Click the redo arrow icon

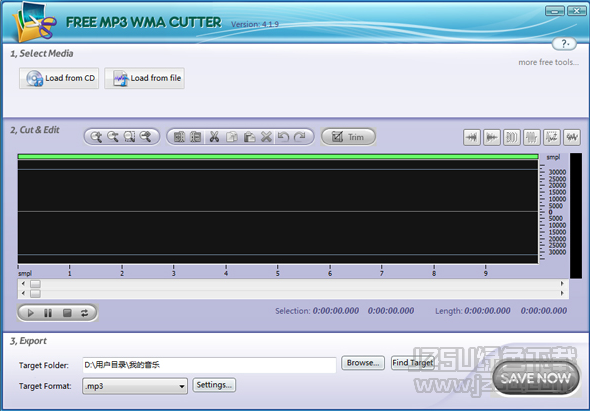coord(300,137)
